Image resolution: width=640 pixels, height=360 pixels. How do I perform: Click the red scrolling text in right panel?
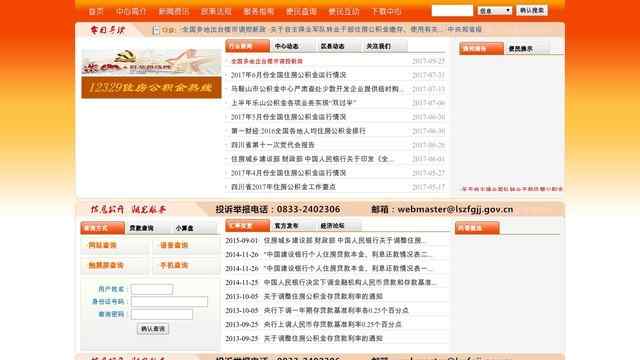512,189
